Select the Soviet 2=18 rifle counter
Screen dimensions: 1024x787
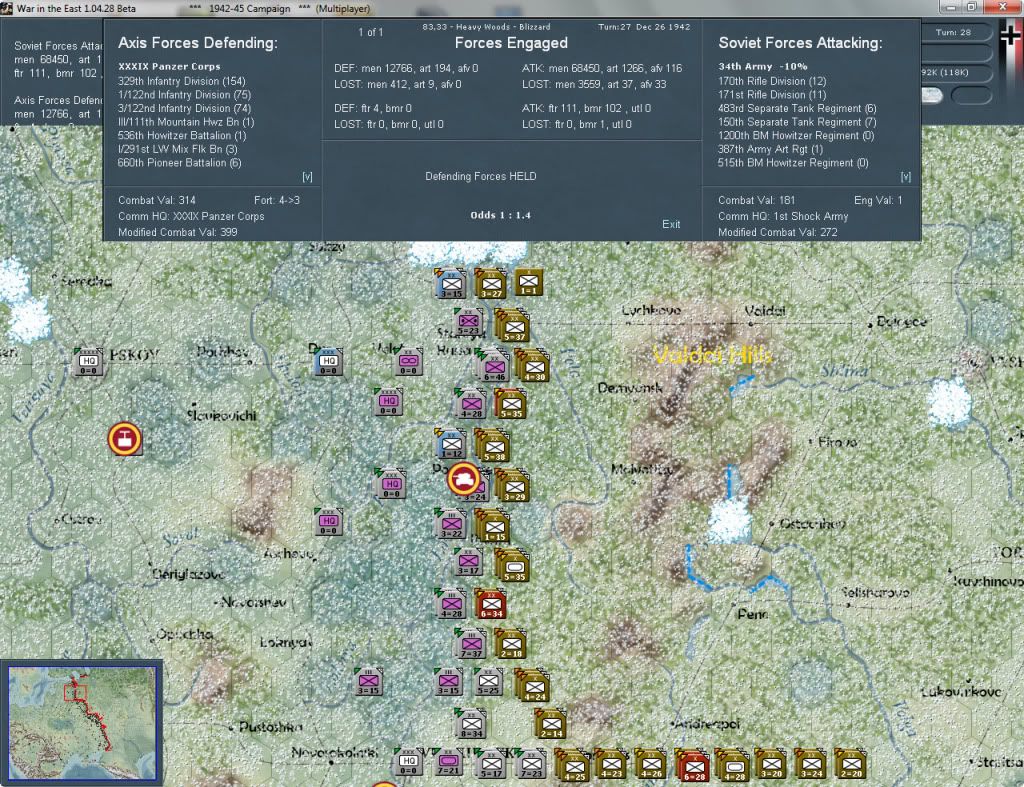tap(511, 643)
